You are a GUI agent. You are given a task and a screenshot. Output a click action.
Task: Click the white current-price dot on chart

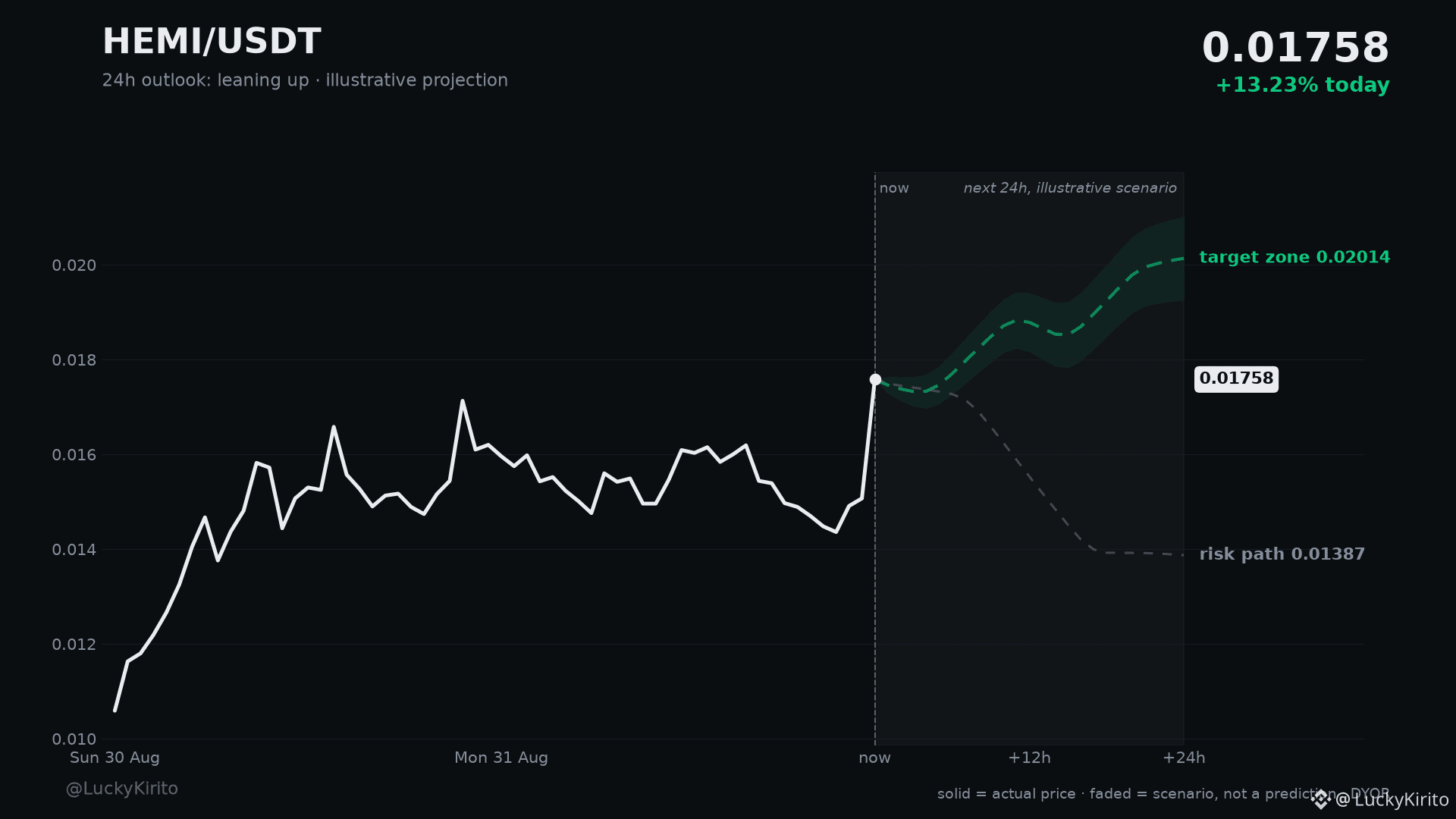coord(875,379)
